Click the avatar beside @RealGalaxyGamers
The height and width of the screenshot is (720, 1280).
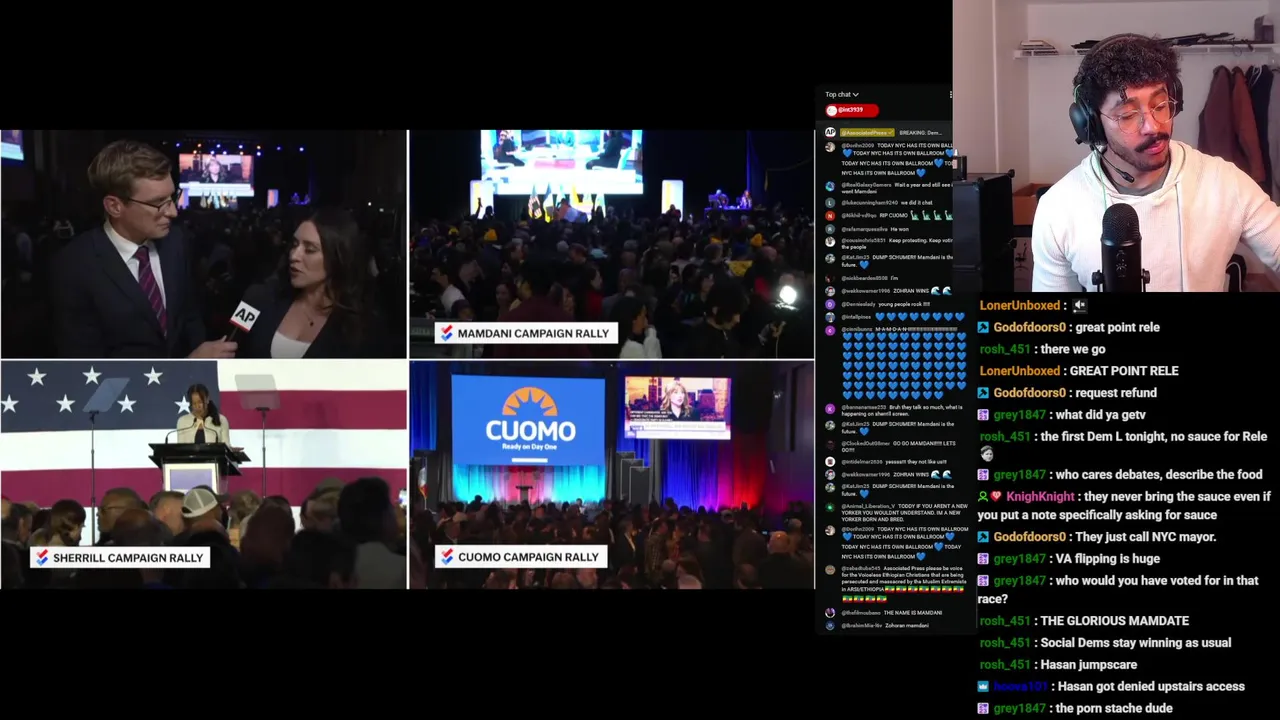coord(830,185)
